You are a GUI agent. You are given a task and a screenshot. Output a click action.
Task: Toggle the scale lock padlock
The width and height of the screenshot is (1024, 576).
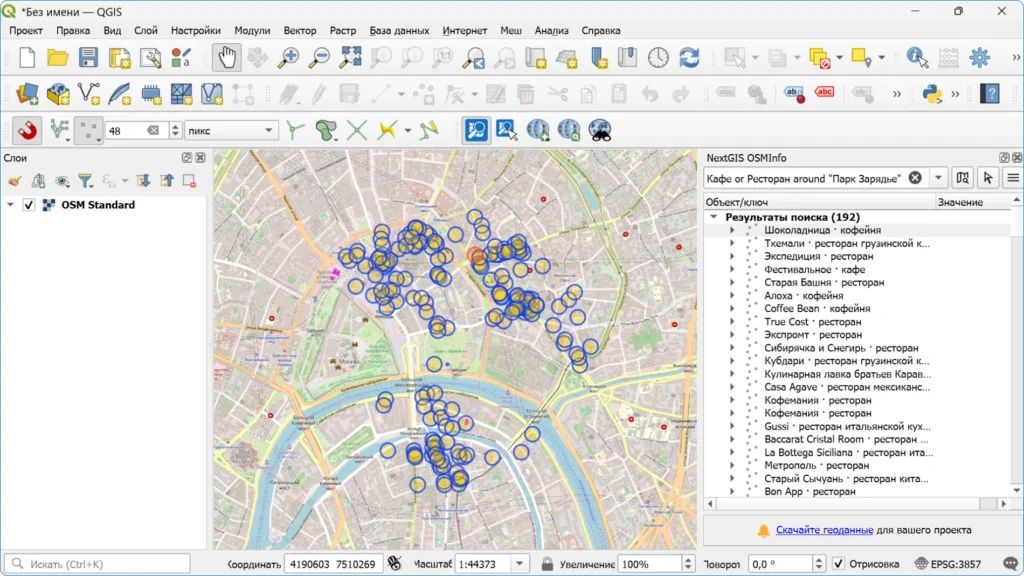pyautogui.click(x=547, y=564)
